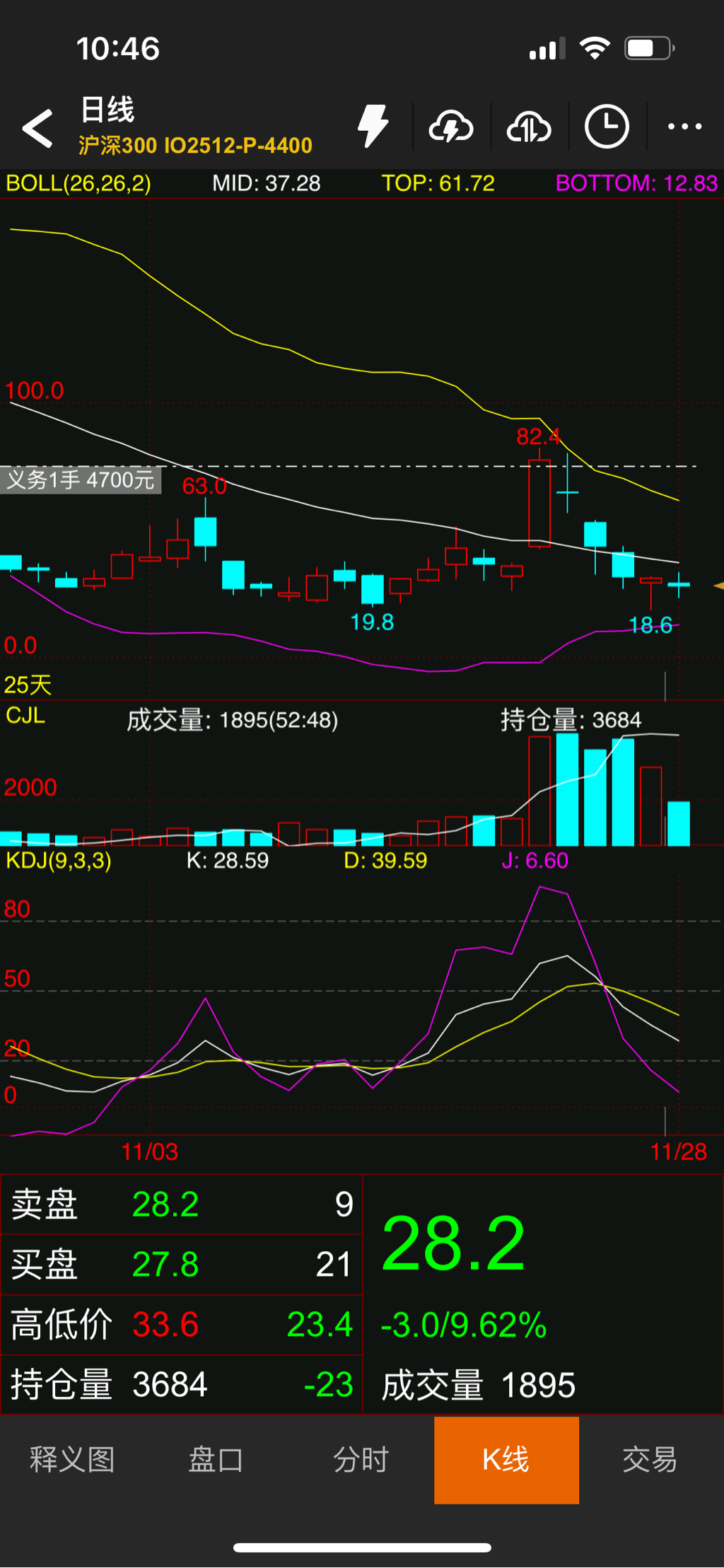Image resolution: width=724 pixels, height=1568 pixels.
Task: Tap the J: 6.60 value
Action: (535, 861)
